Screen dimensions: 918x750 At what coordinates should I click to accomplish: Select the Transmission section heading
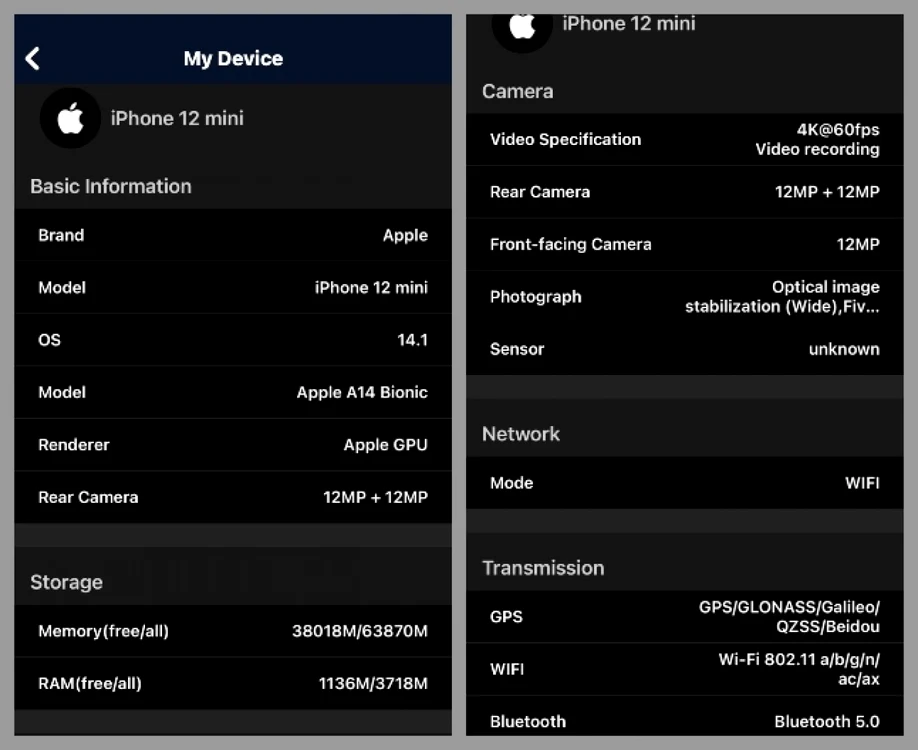point(543,568)
